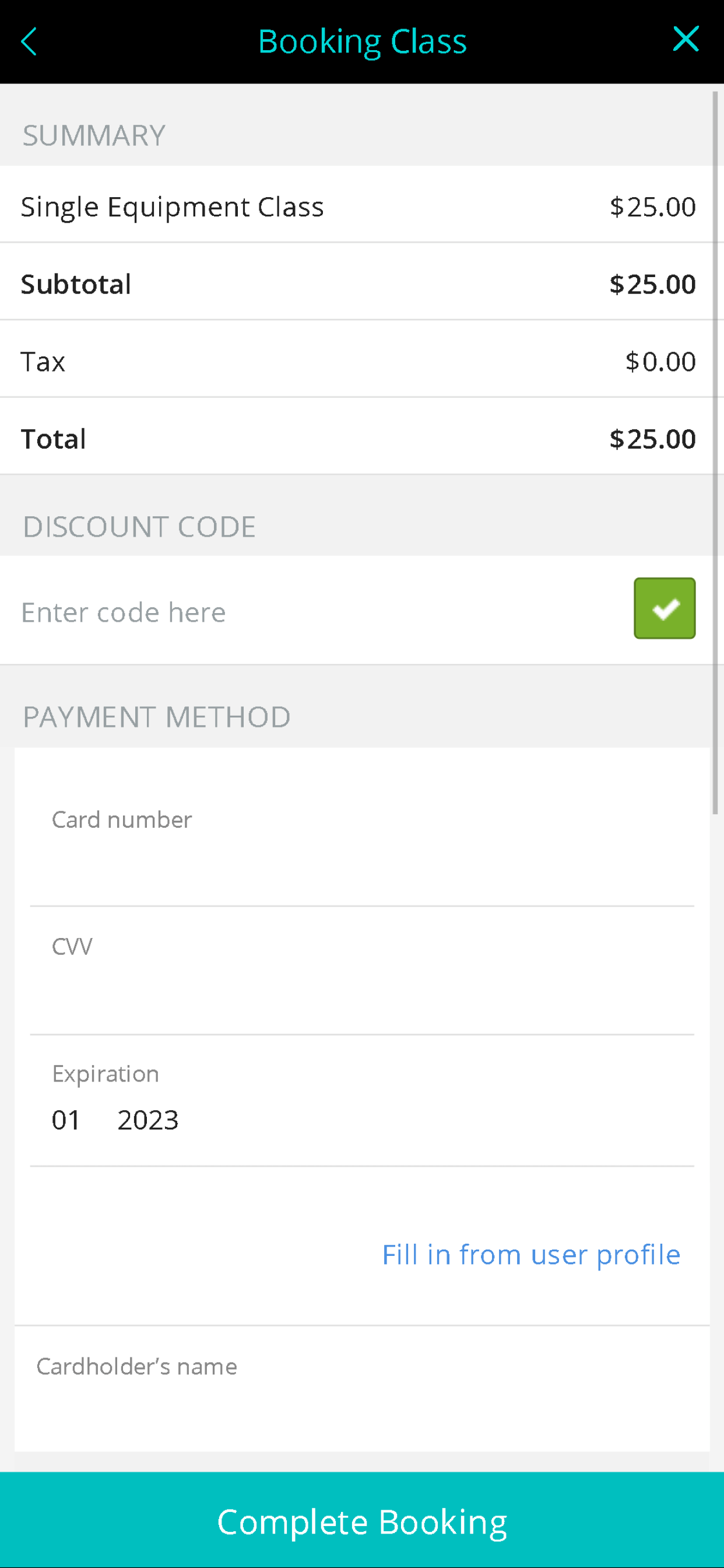724x1568 pixels.
Task: Click the vertical scrollbar on right edge
Action: pyautogui.click(x=715, y=452)
